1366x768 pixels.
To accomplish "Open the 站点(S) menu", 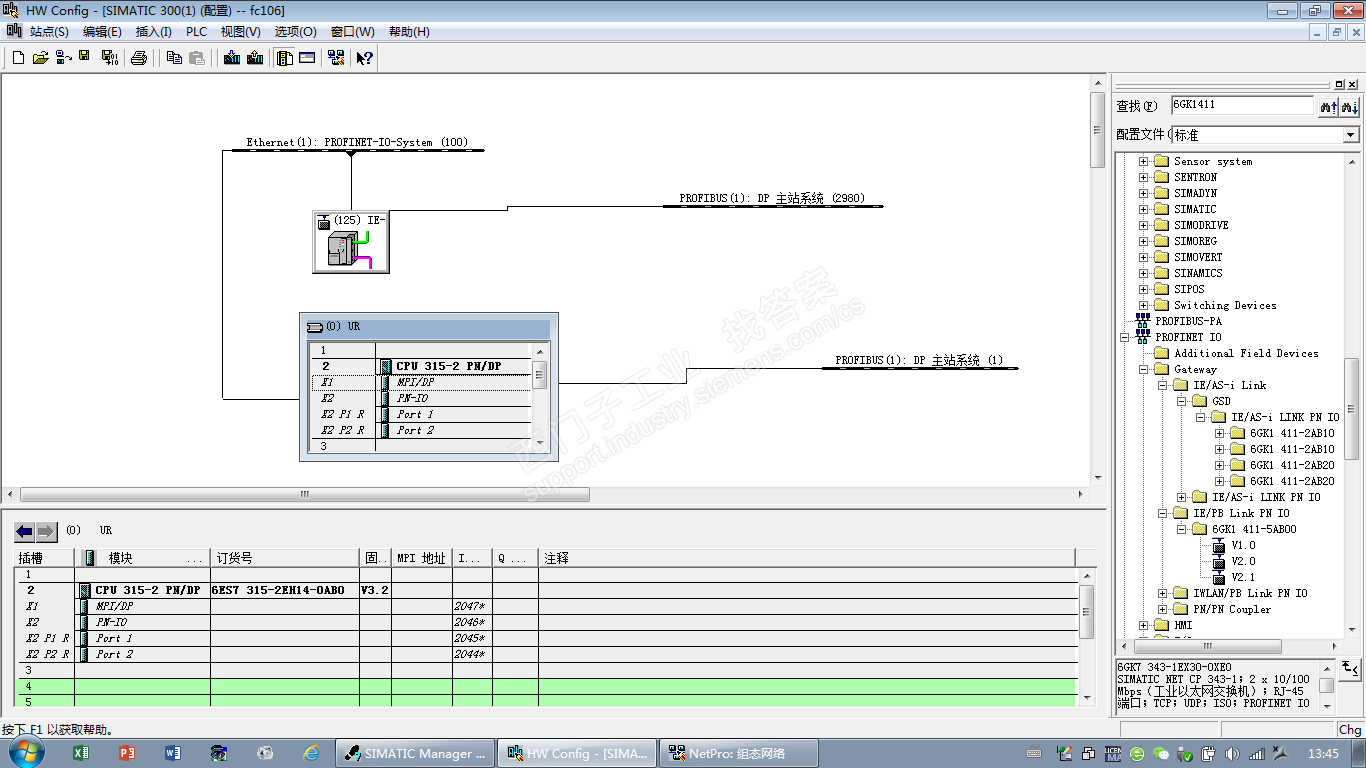I will point(49,32).
